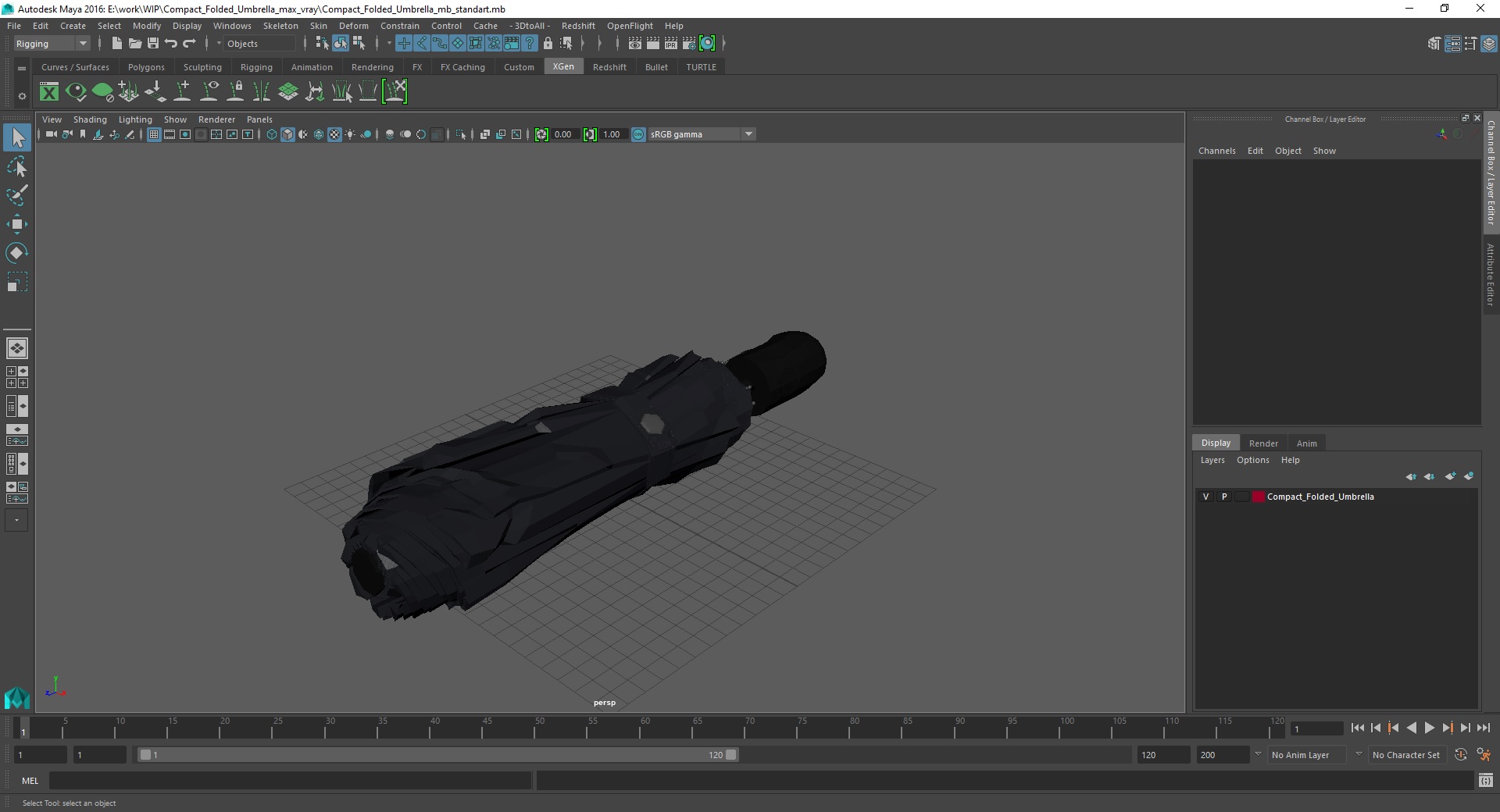Open Layers menu in Layer Editor
Viewport: 1500px width, 812px height.
1212,460
